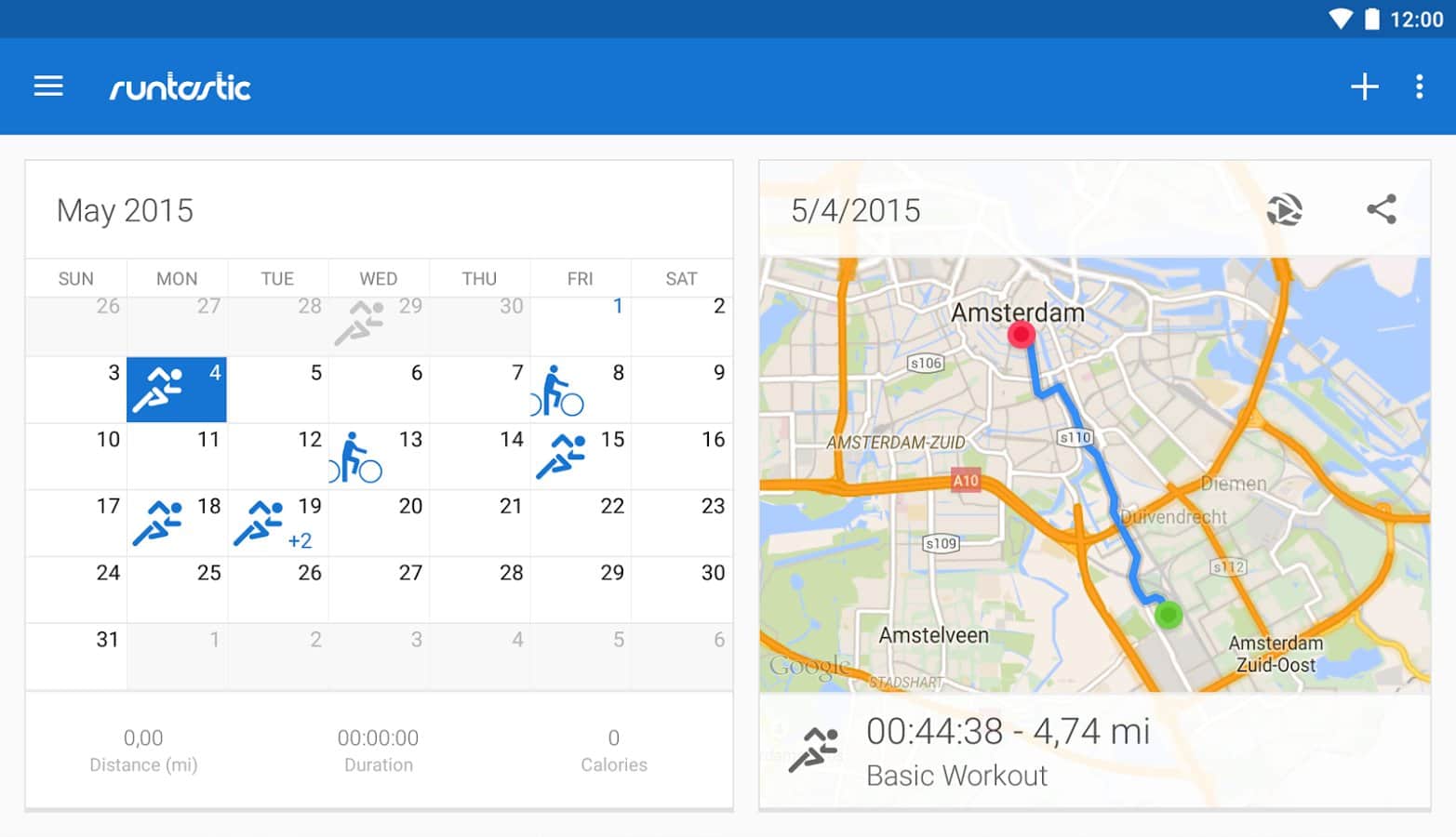1456x837 pixels.
Task: Click the red end marker on map
Action: pos(1021,335)
